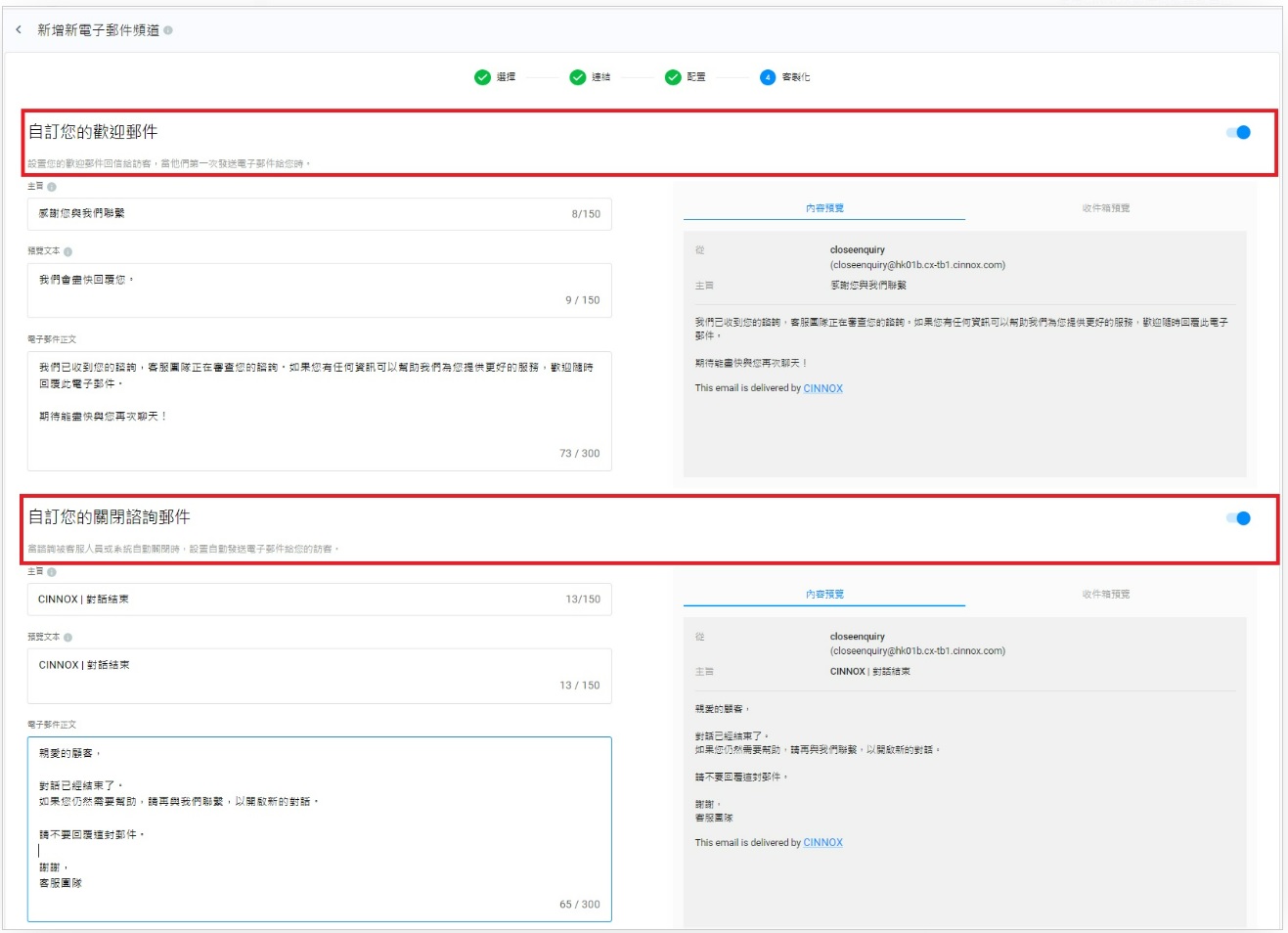Select the completed 連結 step checkmark

(x=578, y=77)
